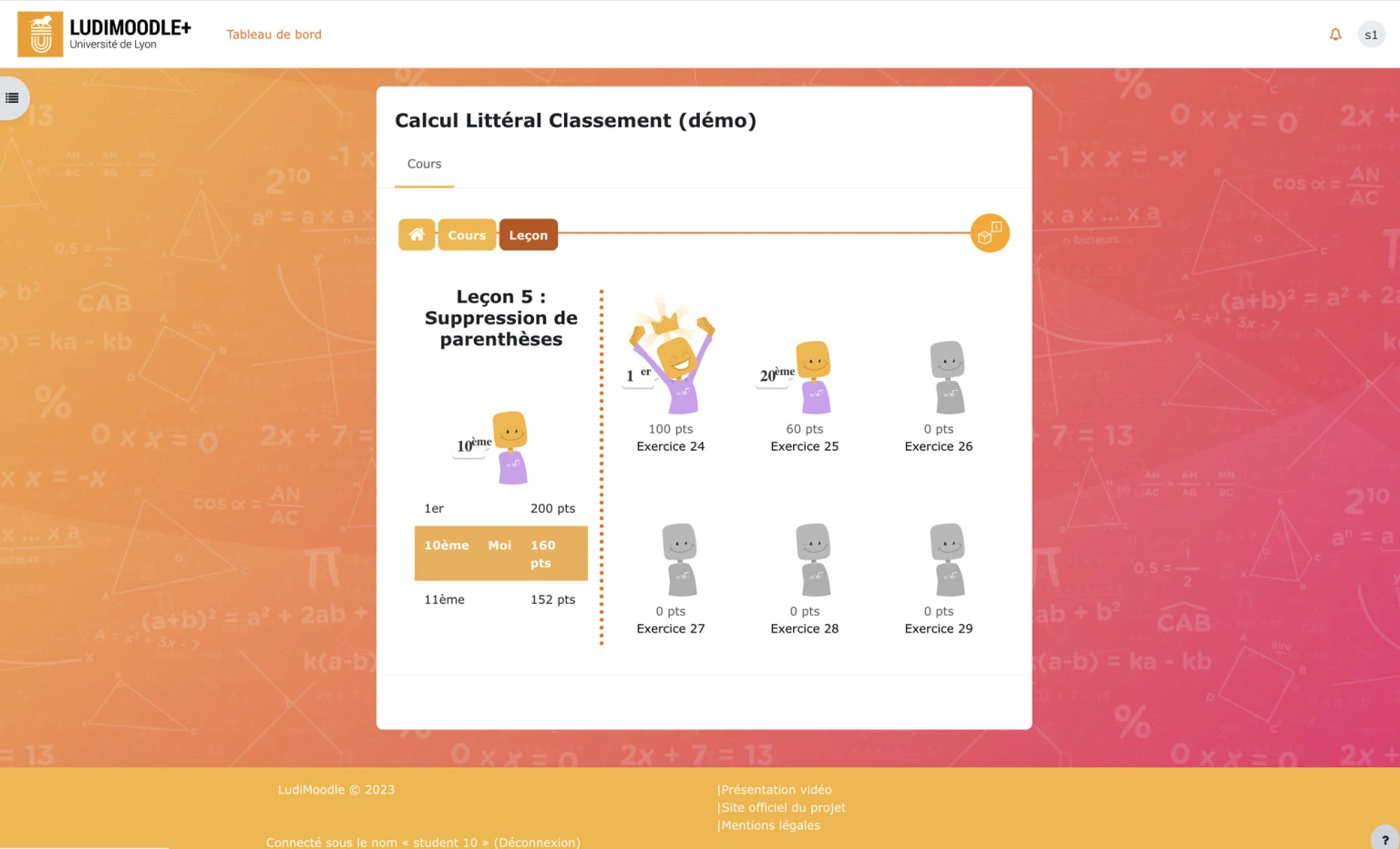Open the Présentation vidéo link
This screenshot has width=1400, height=849.
tap(776, 789)
